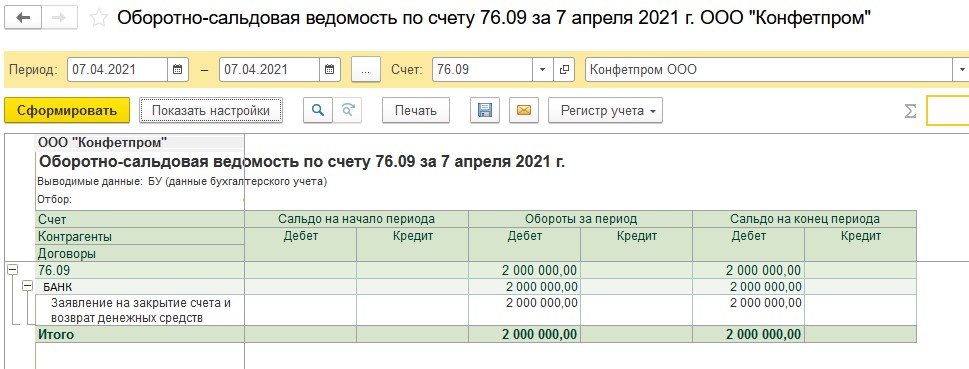
Task: Open calendar for period end date
Action: click(x=329, y=69)
